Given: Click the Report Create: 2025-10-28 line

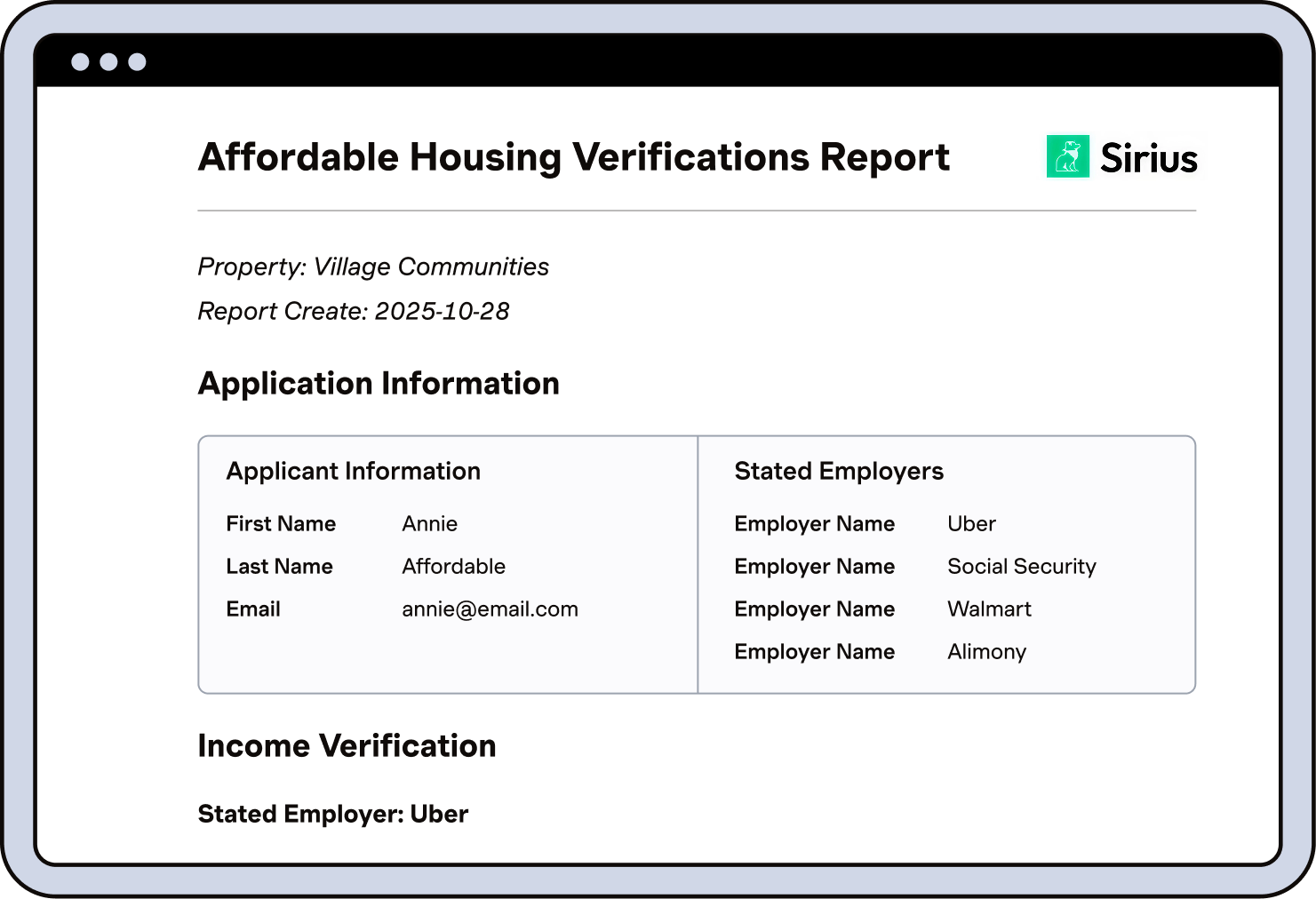Looking at the screenshot, I should tap(354, 311).
